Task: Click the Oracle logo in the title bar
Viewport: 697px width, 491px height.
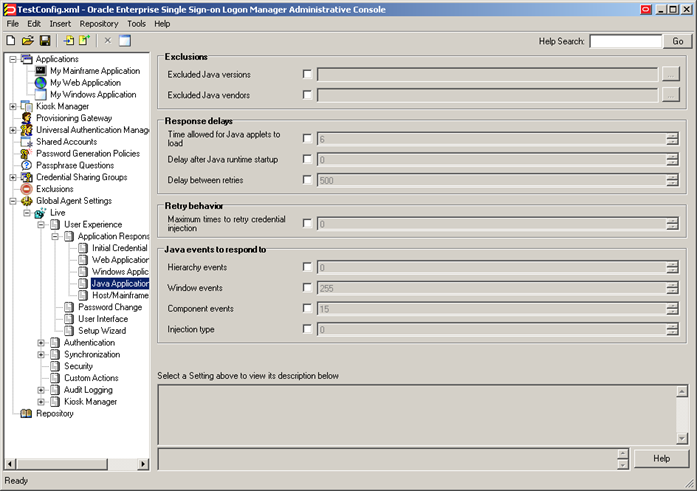Action: (x=9, y=9)
